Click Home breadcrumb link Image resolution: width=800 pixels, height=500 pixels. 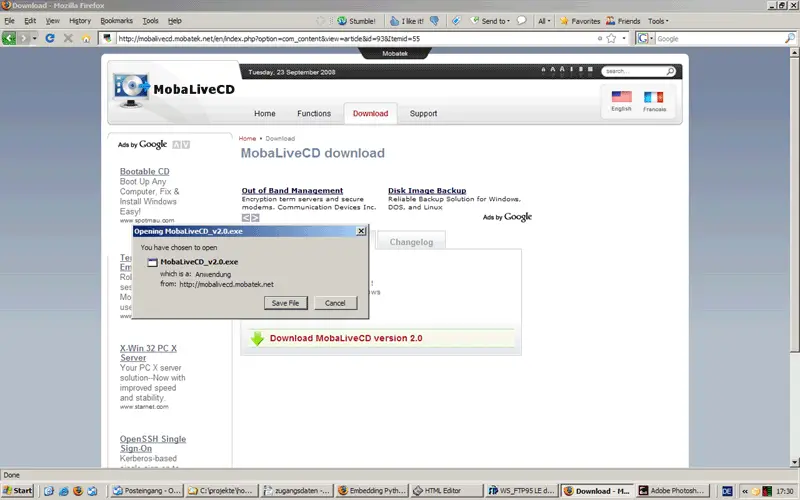coord(247,138)
